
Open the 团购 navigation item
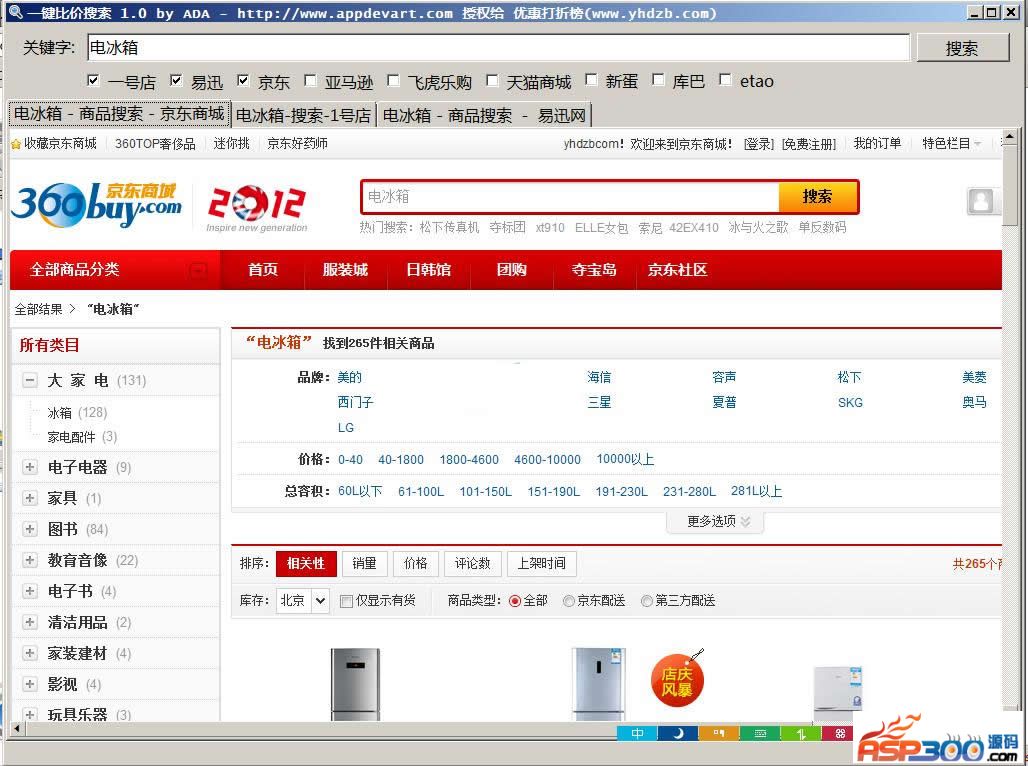click(x=511, y=270)
